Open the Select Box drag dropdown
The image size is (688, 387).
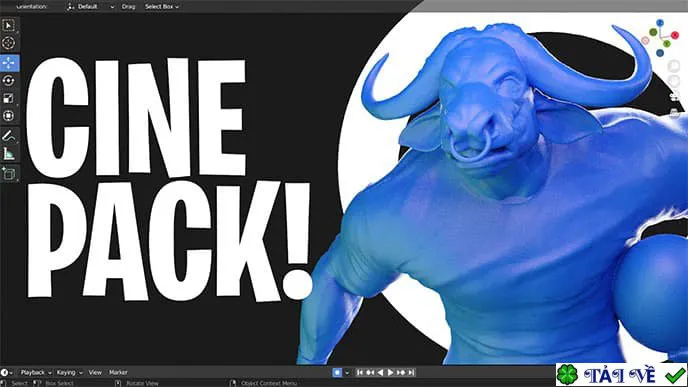pyautogui.click(x=162, y=7)
